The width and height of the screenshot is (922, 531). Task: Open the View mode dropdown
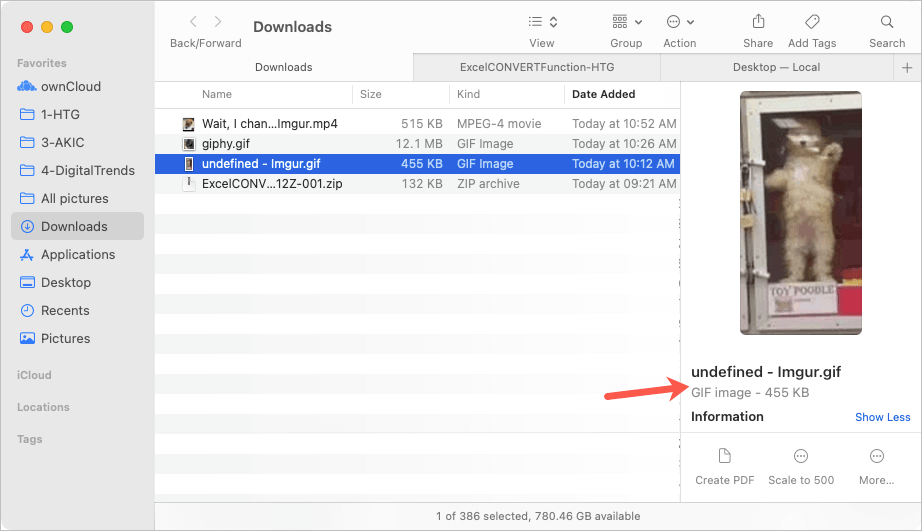(x=542, y=22)
